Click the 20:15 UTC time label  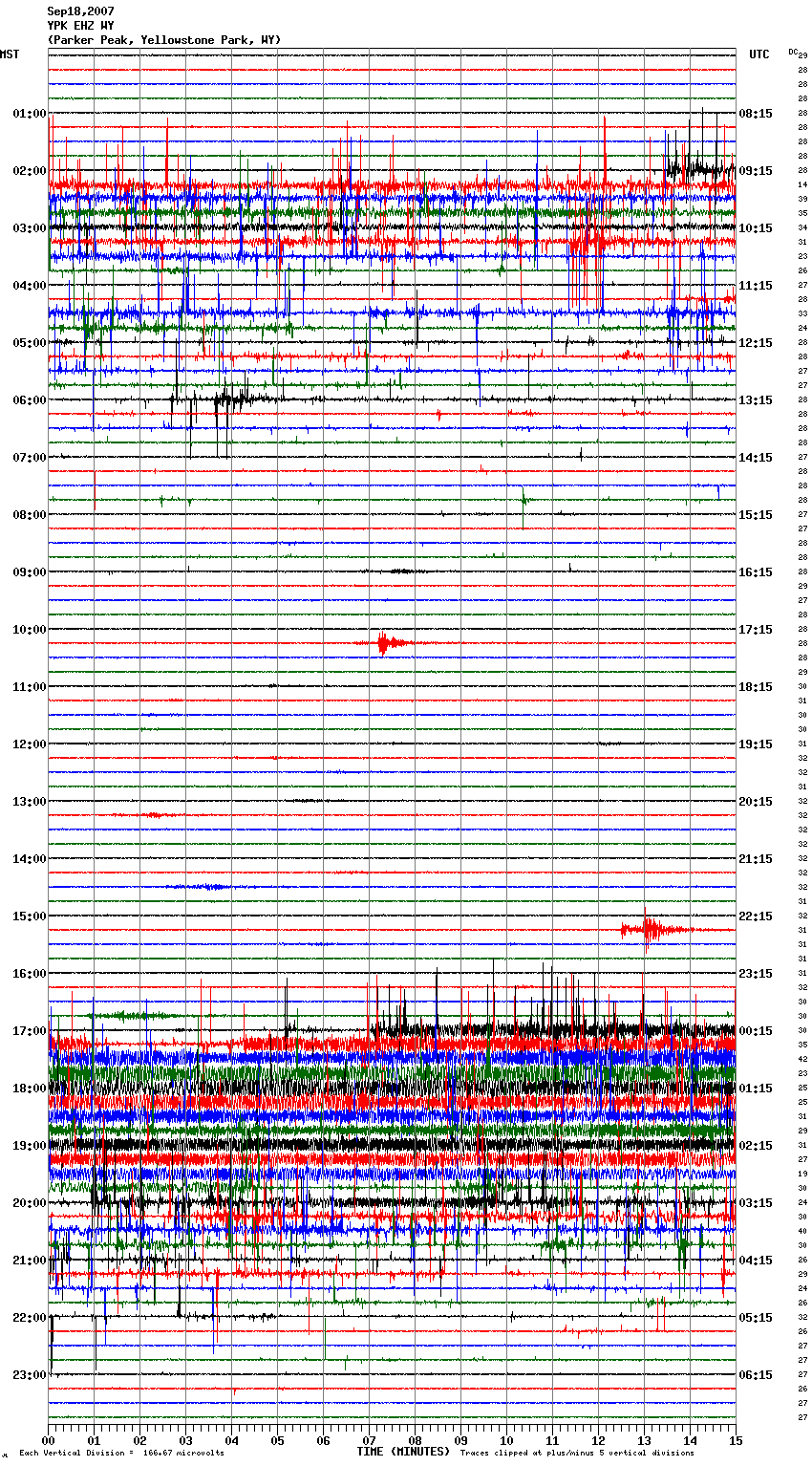coord(756,802)
